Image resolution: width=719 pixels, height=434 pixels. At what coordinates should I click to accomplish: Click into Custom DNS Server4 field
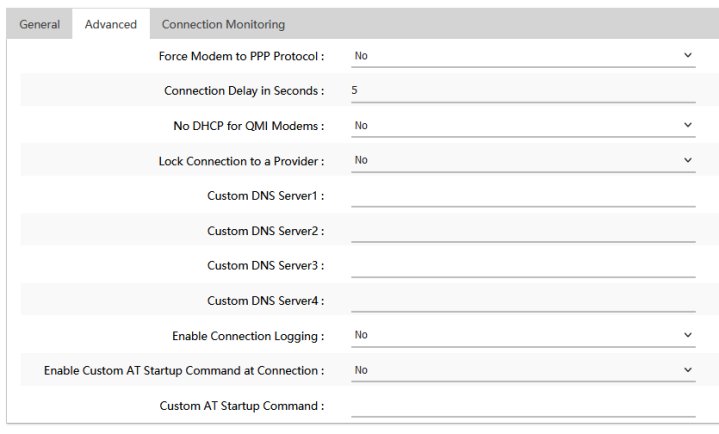tap(523, 301)
